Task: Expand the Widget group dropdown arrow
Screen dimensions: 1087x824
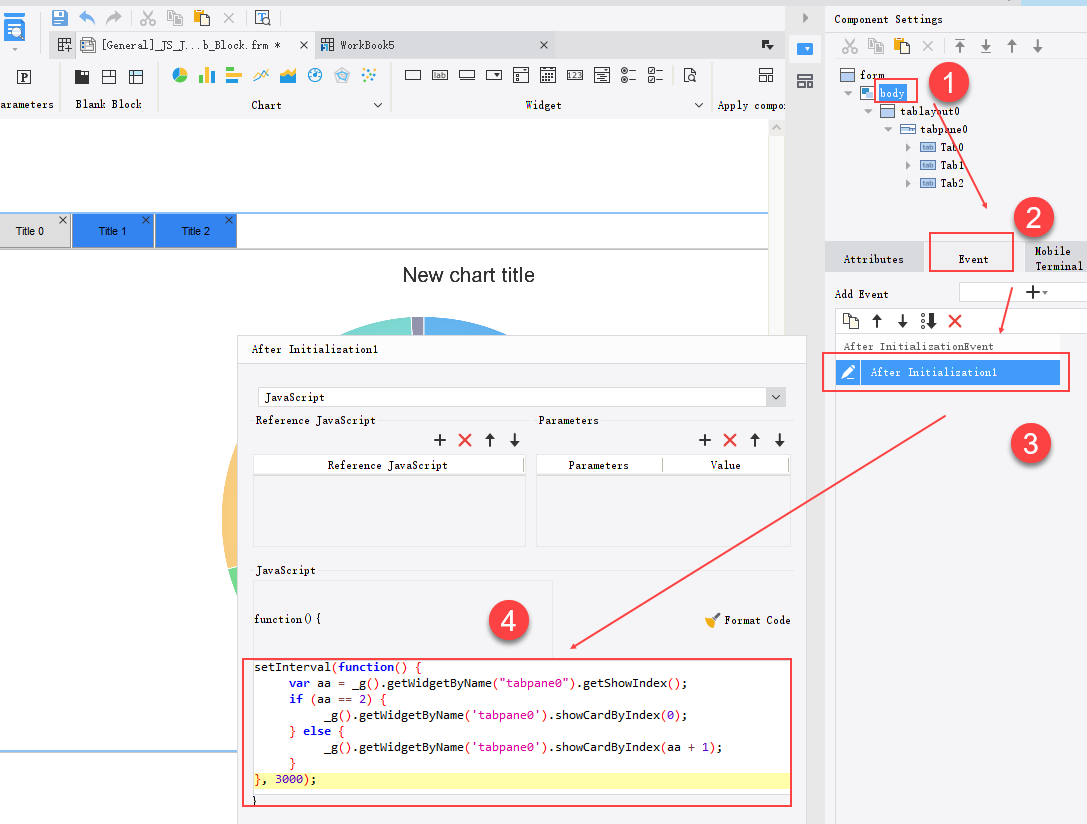Action: point(699,105)
